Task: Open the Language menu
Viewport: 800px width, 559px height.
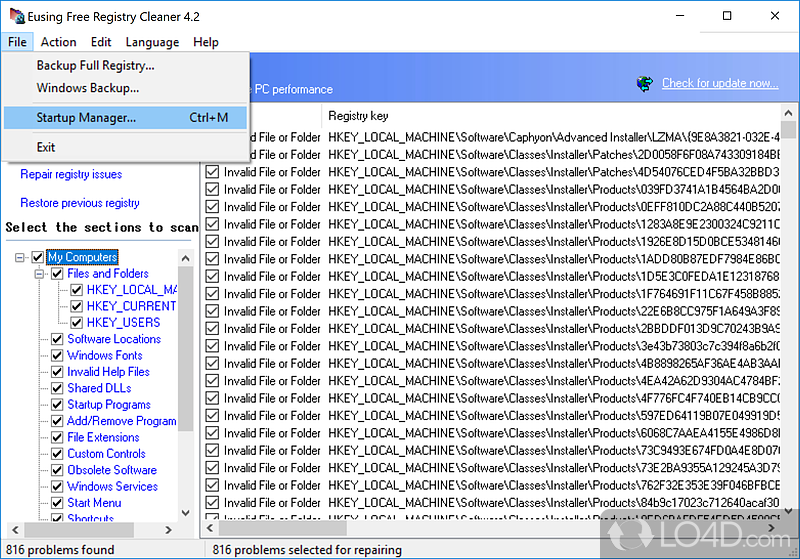Action: (152, 42)
